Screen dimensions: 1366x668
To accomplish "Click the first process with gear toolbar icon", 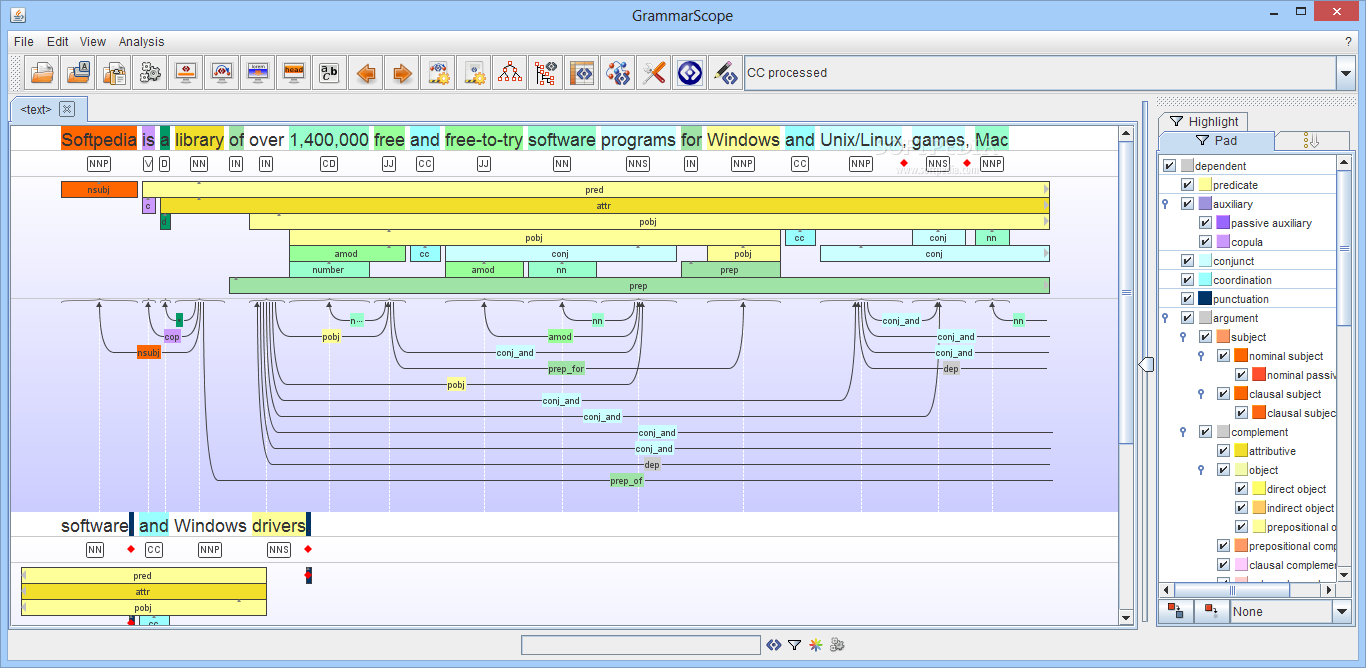I will pyautogui.click(x=438, y=73).
